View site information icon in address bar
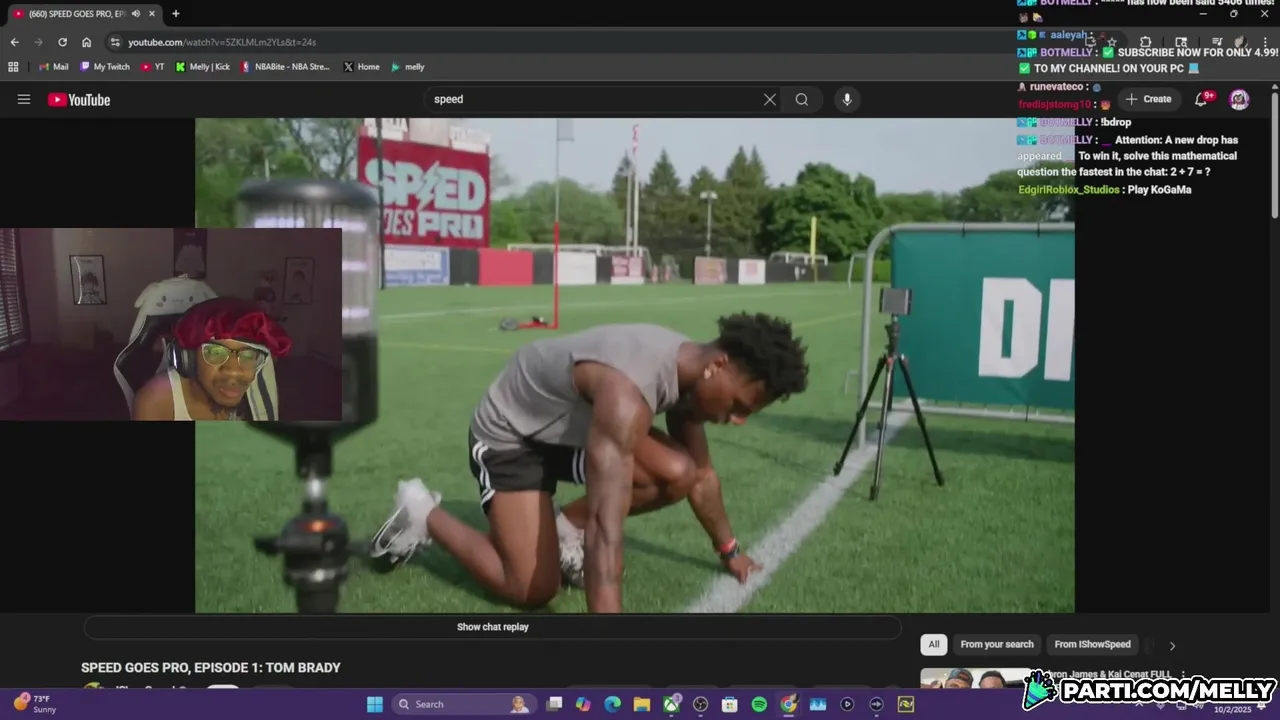Image resolution: width=1280 pixels, height=720 pixels. (x=115, y=42)
